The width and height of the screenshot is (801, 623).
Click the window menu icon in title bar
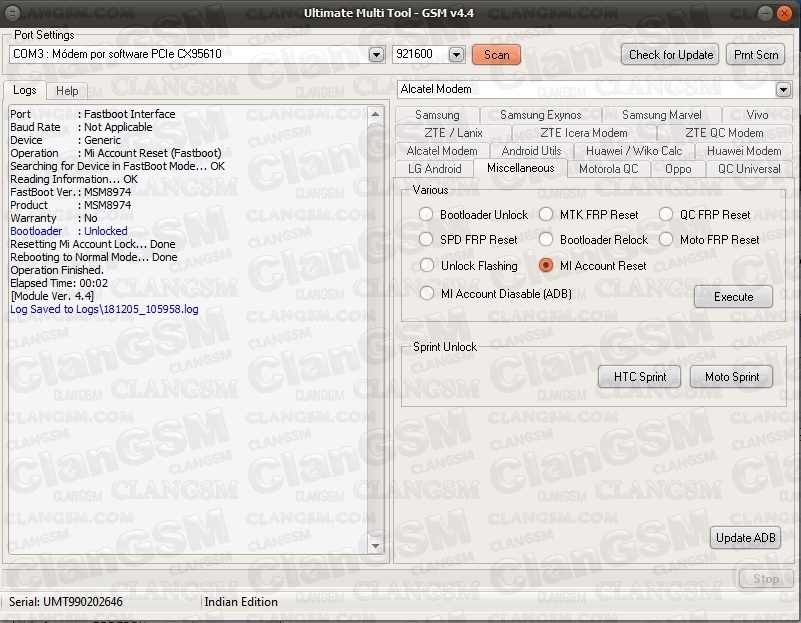point(13,13)
